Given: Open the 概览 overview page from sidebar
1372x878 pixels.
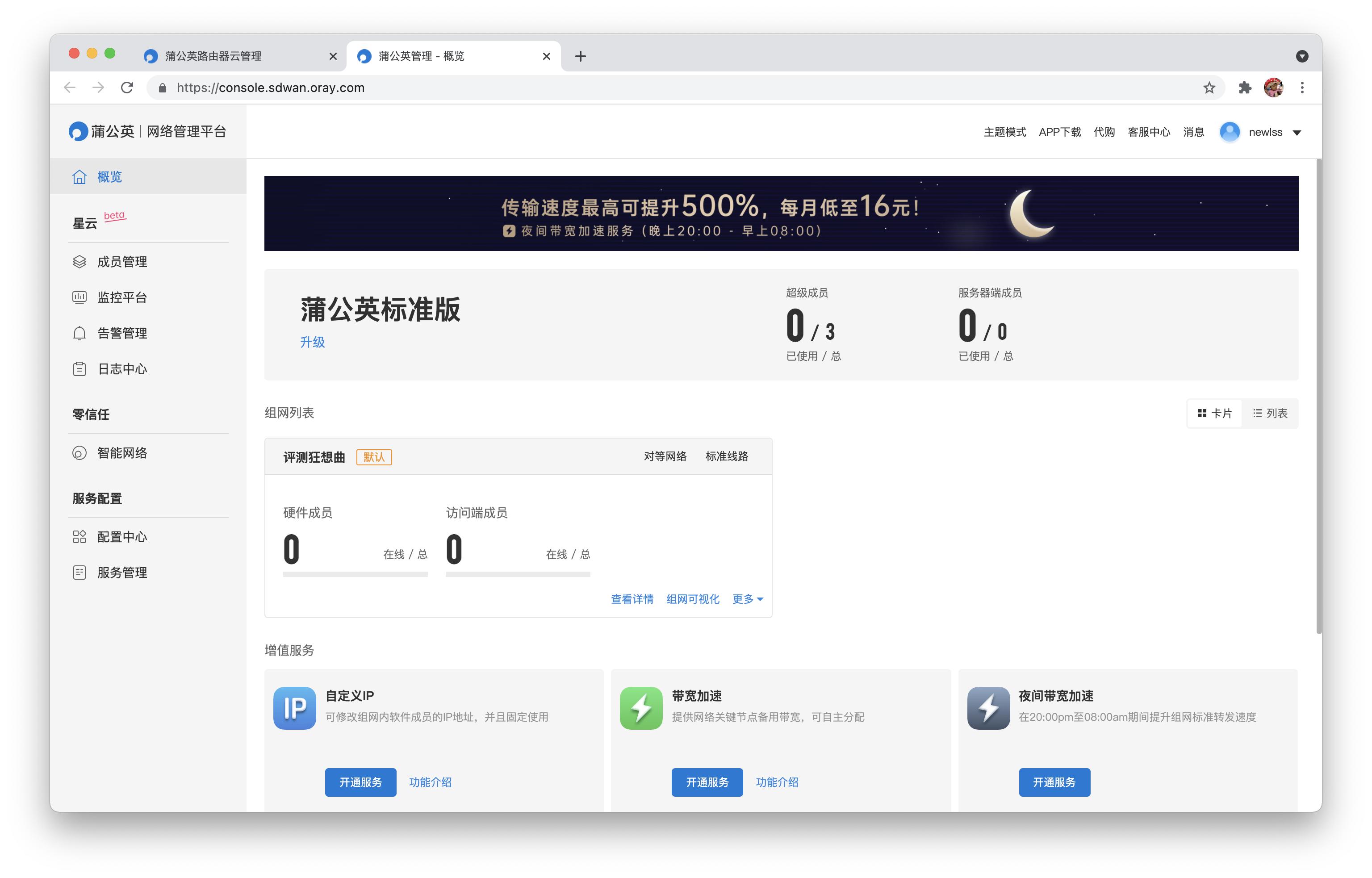Looking at the screenshot, I should (x=109, y=177).
